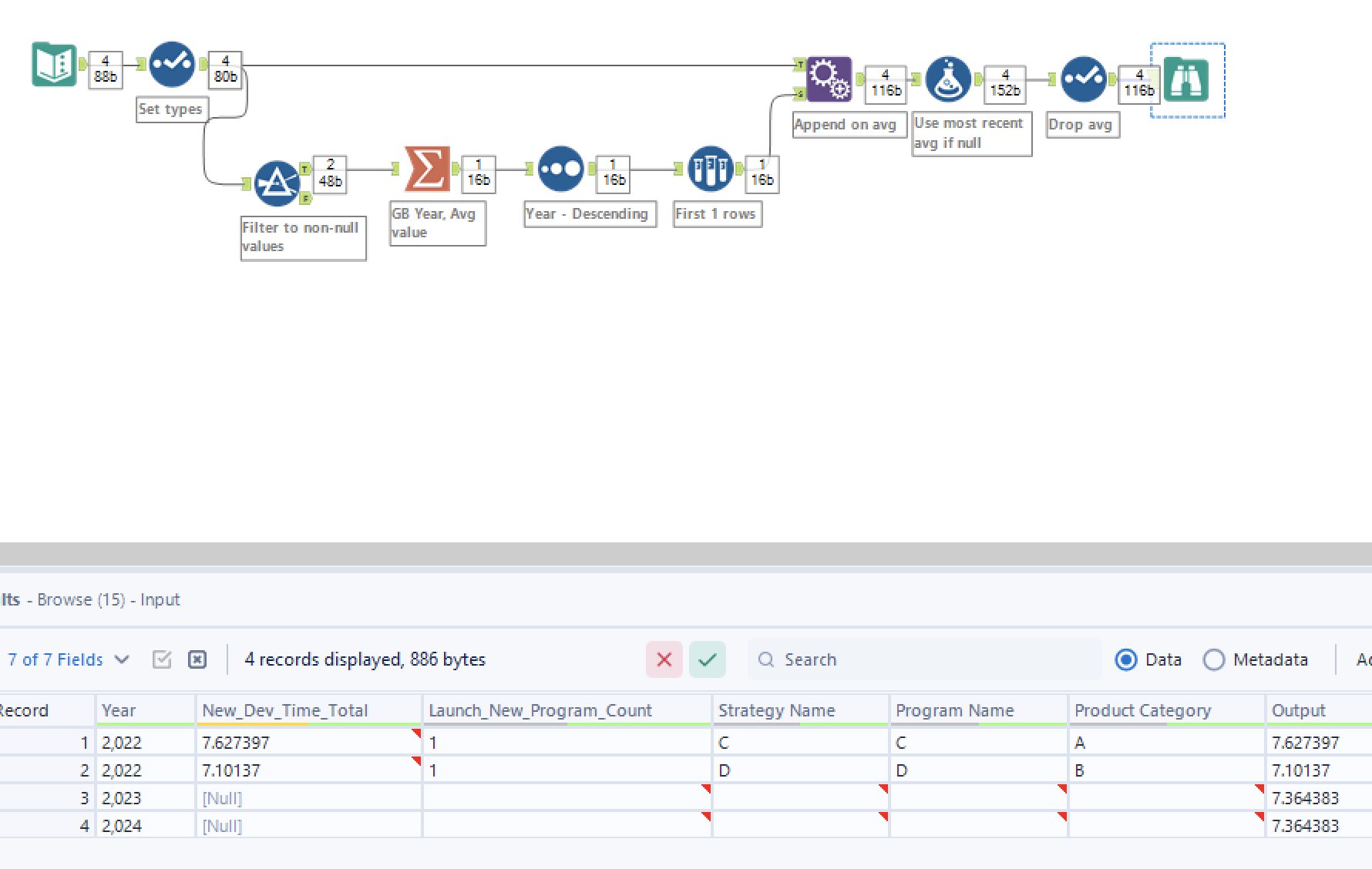Enable the Data radio button

pos(1126,659)
